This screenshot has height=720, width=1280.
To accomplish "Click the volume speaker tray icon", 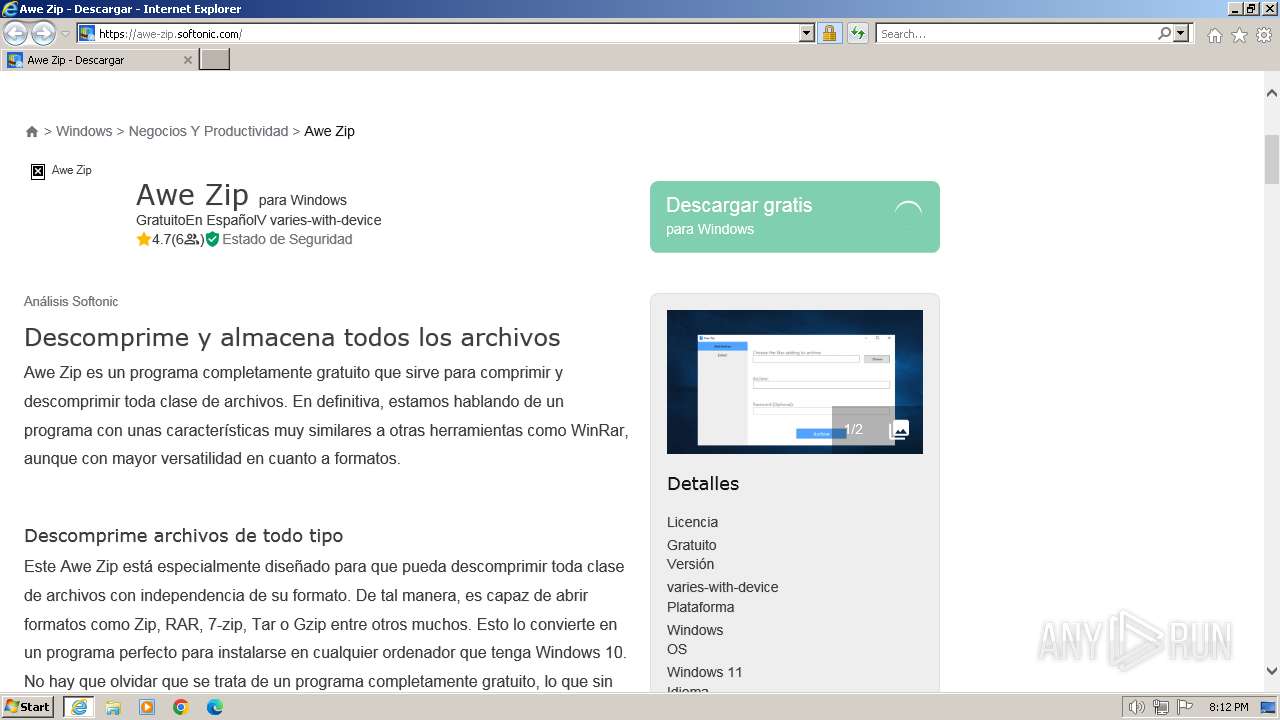I will (x=1137, y=707).
